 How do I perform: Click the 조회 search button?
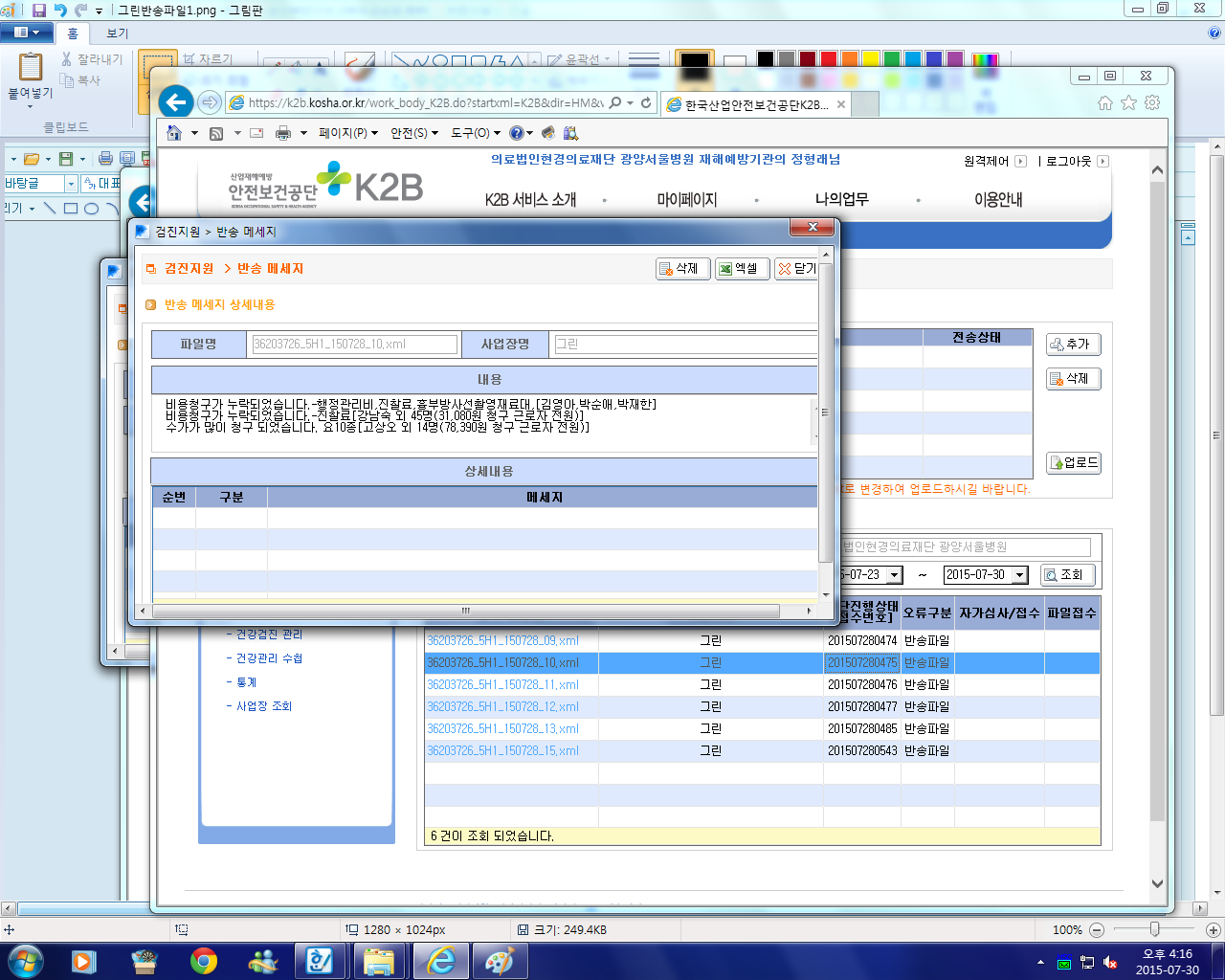click(x=1067, y=575)
